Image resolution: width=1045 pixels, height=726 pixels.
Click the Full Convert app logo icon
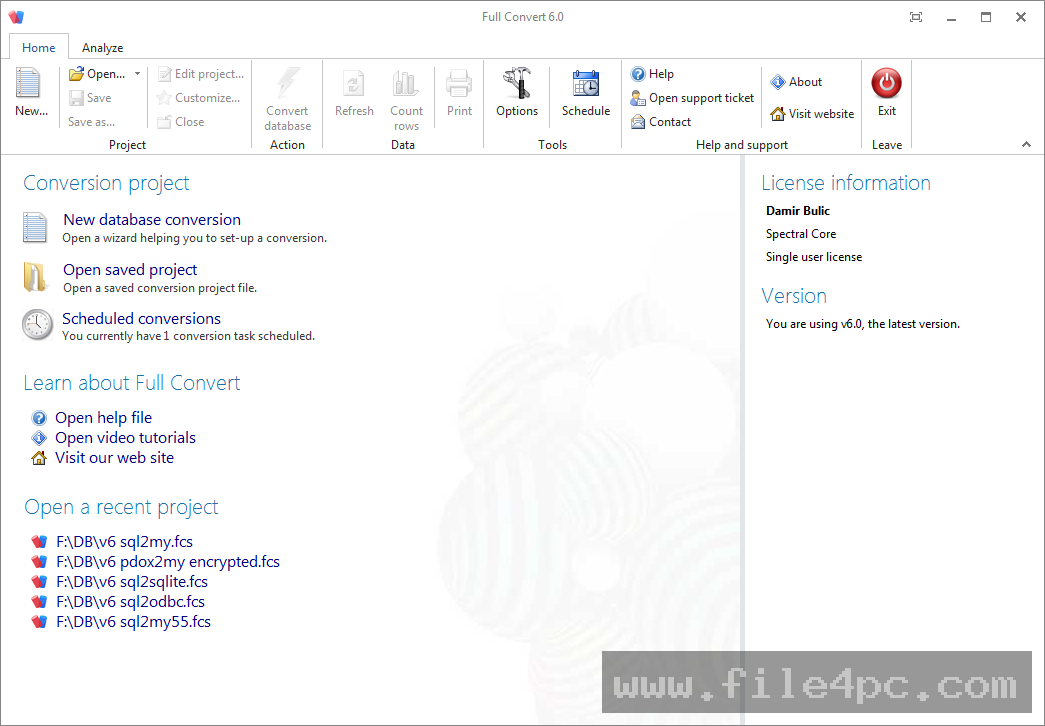coord(16,17)
